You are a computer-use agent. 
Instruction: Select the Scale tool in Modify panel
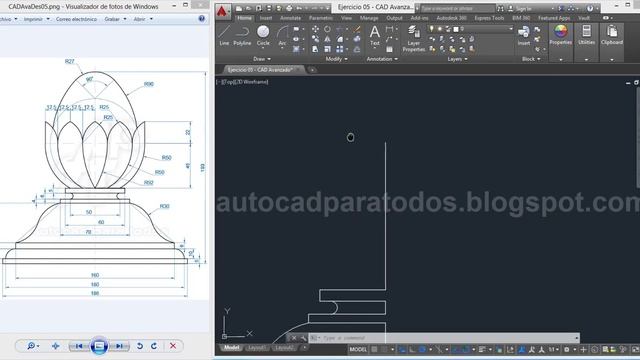tap(327, 49)
